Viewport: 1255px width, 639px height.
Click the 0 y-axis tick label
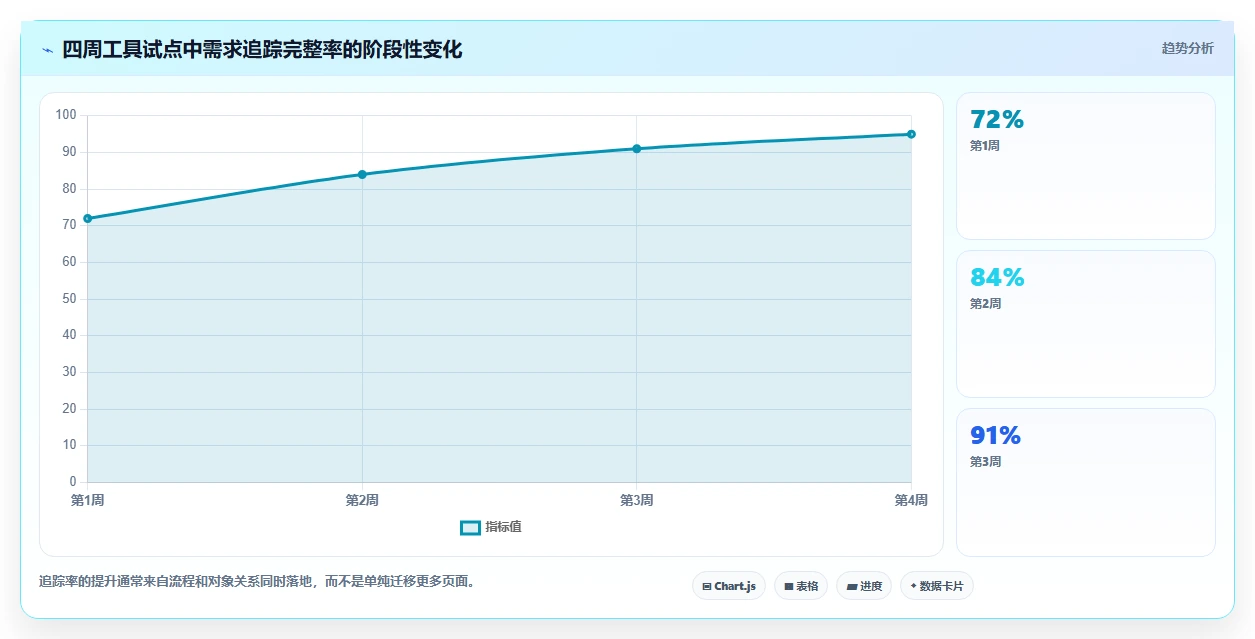73,482
